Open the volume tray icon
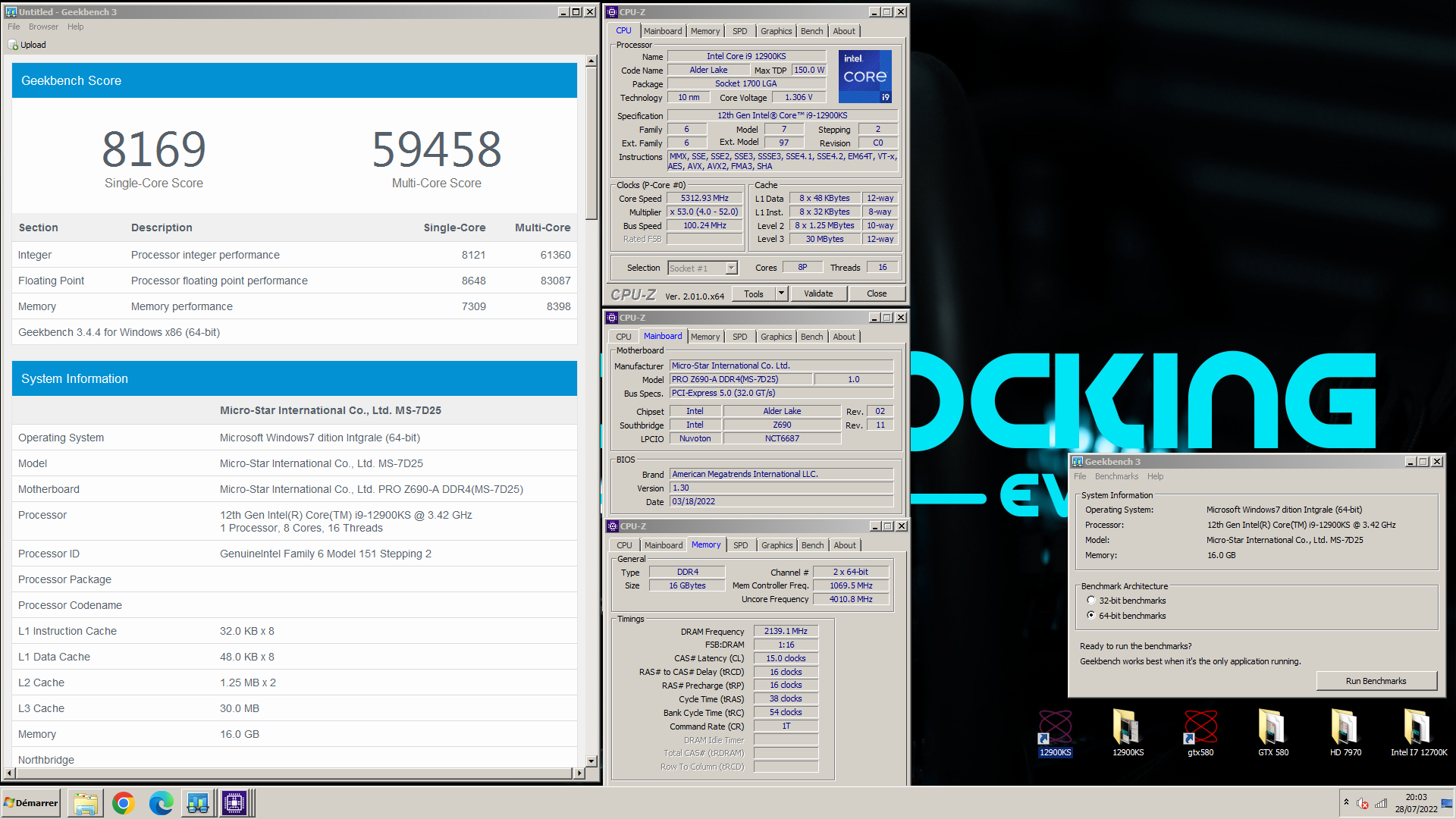 tap(1363, 803)
